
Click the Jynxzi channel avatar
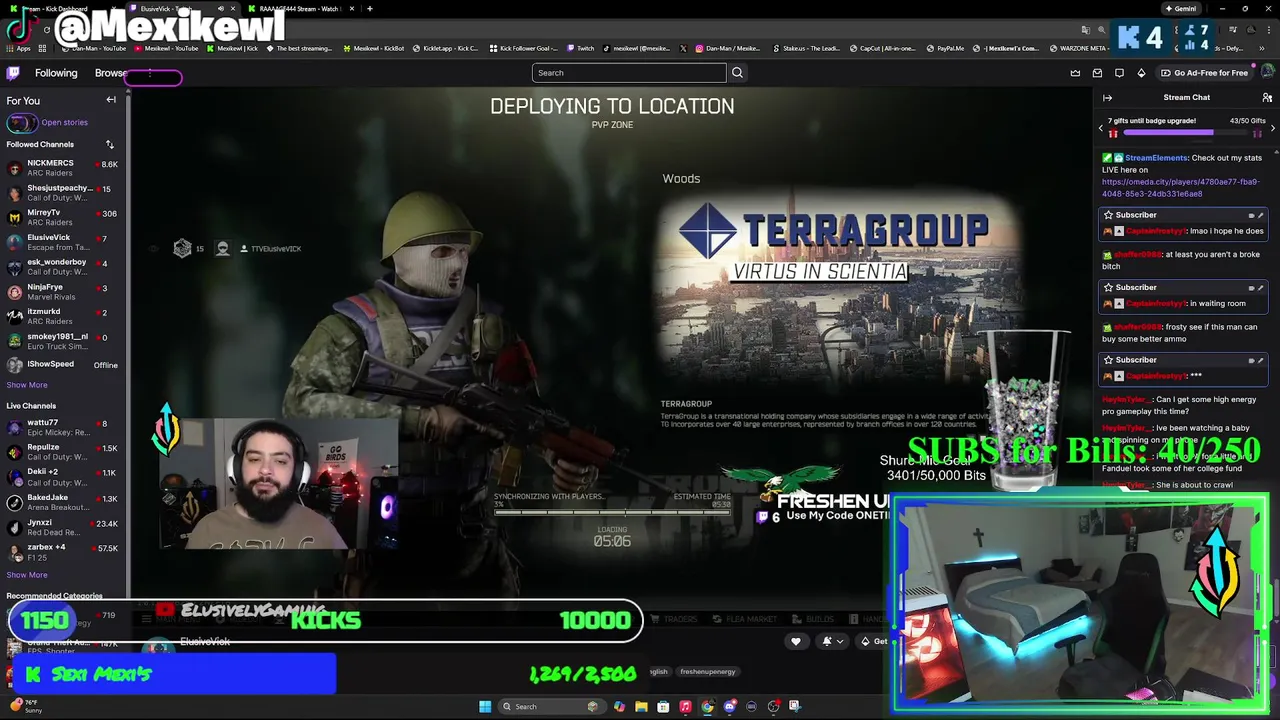coord(14,527)
